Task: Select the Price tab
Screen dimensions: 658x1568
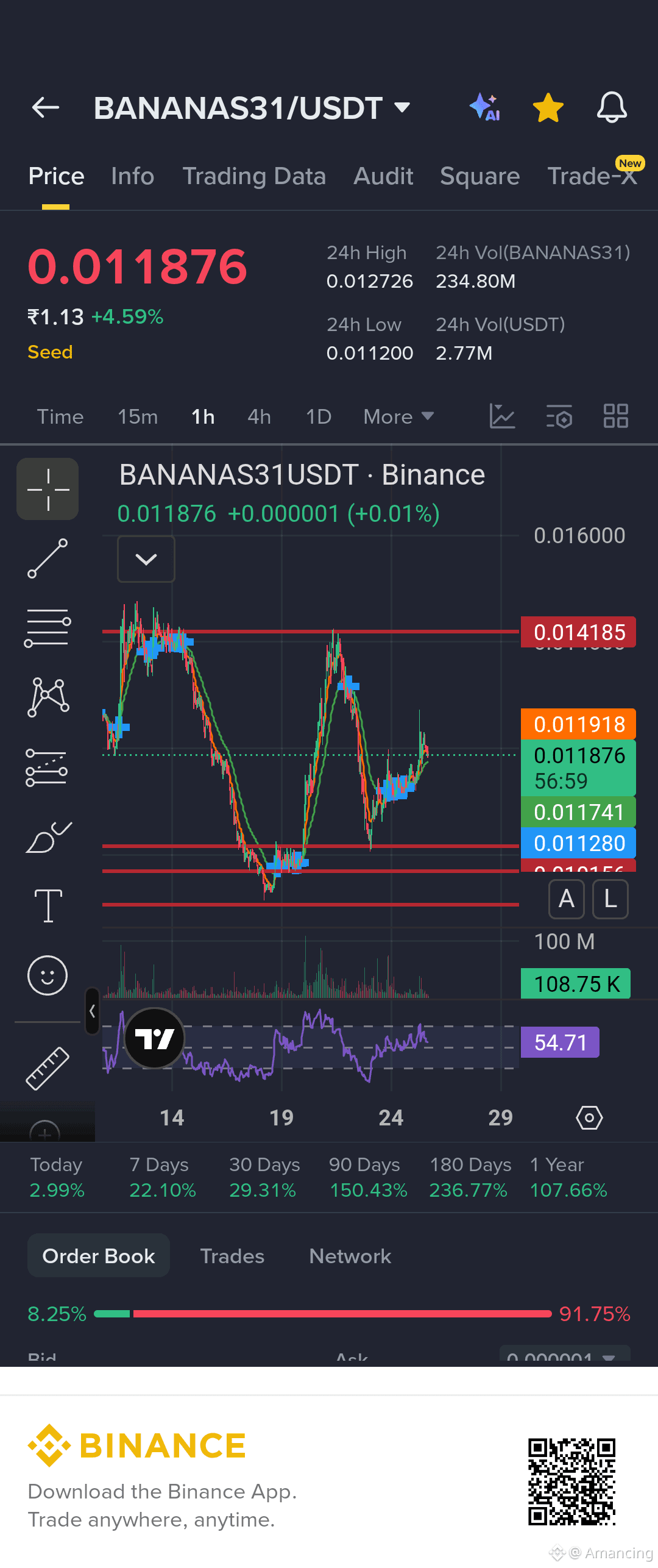Action: (56, 176)
